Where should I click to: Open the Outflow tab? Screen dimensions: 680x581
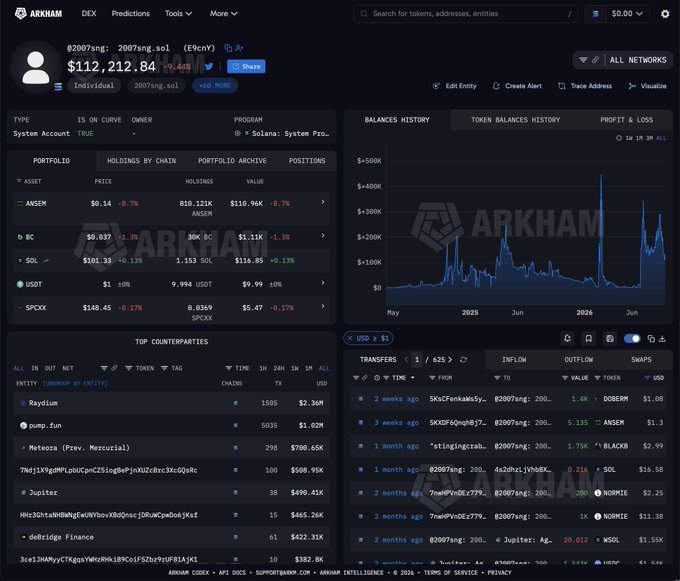coord(579,360)
